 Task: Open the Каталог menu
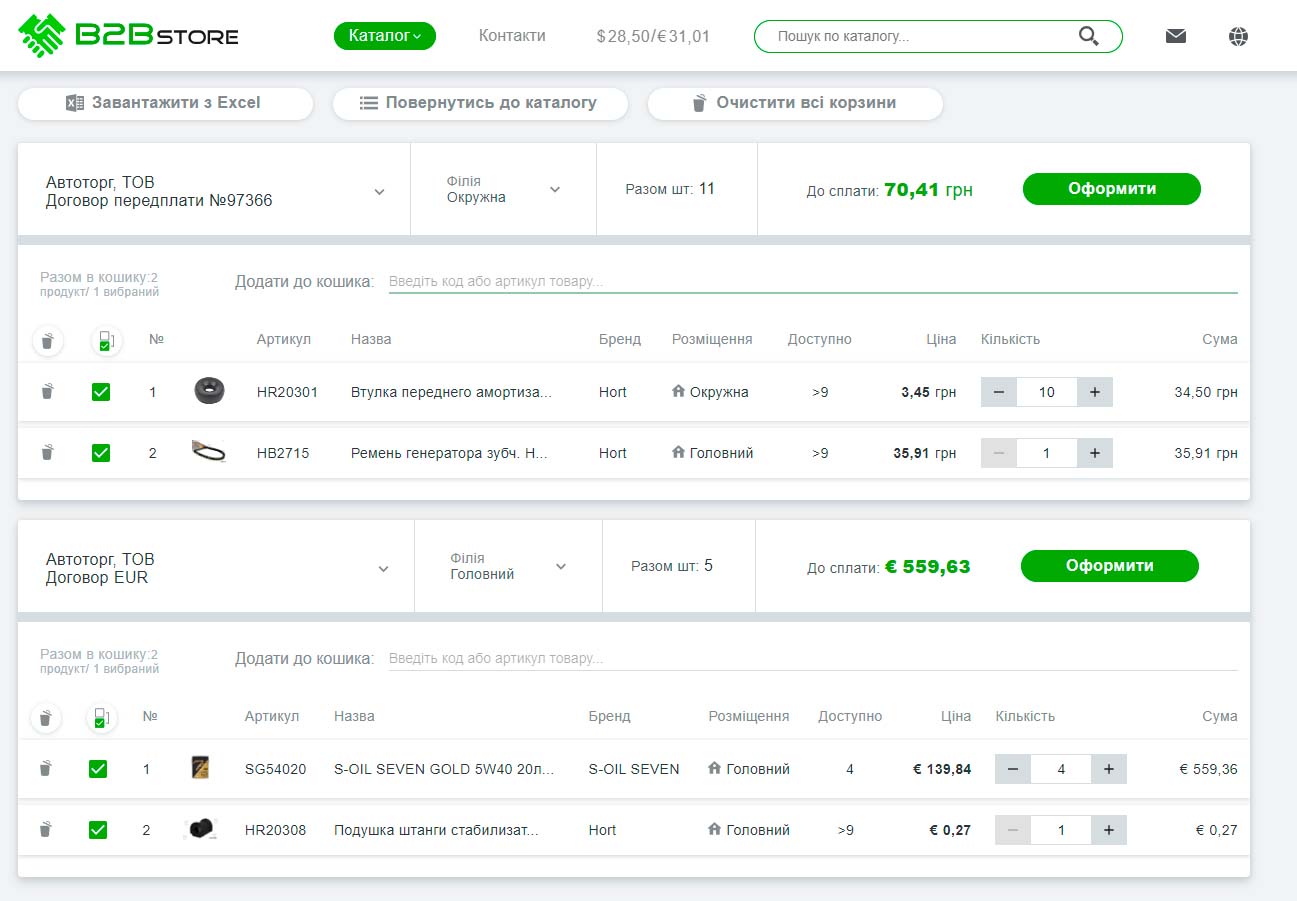(384, 36)
